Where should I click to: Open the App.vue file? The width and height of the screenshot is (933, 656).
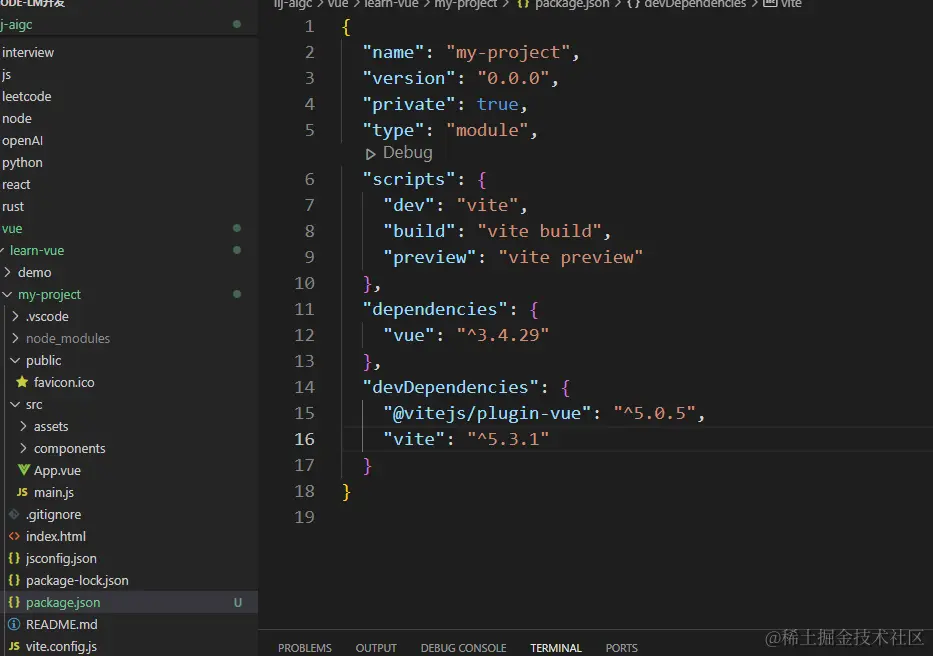(57, 470)
